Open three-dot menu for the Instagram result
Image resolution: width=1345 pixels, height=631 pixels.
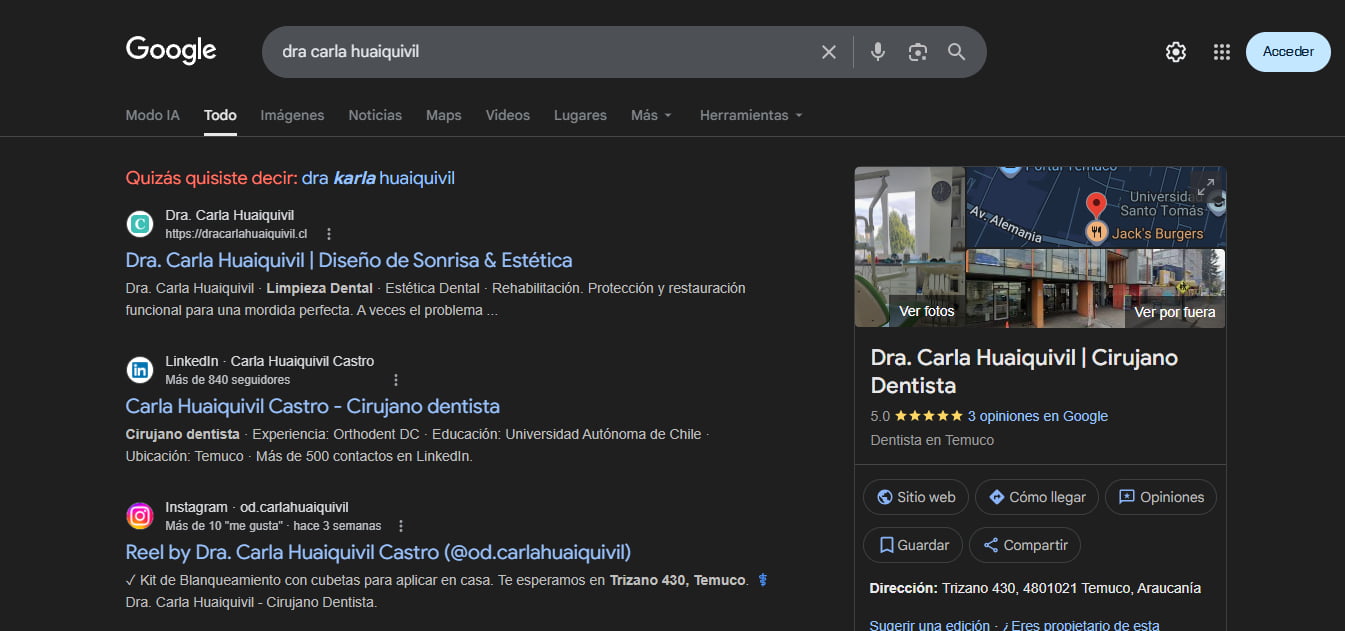point(401,526)
